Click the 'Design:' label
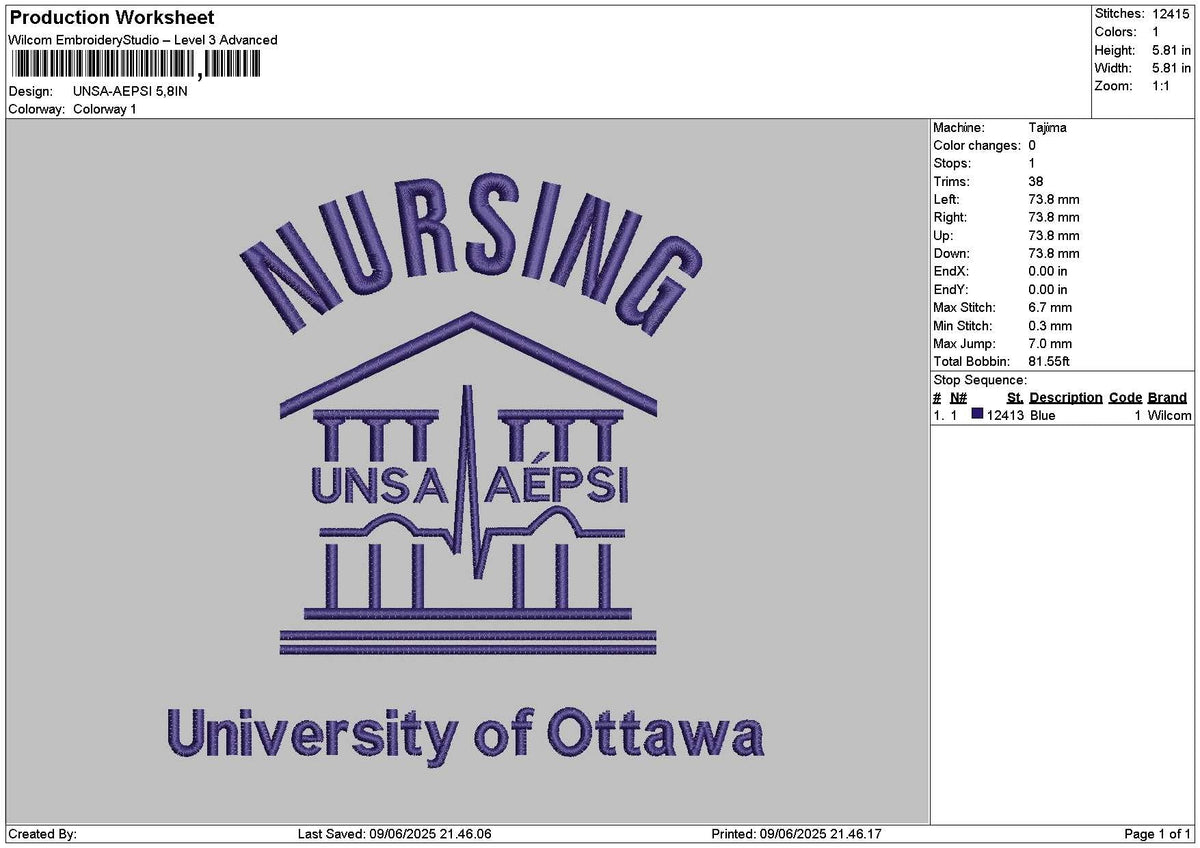The width and height of the screenshot is (1200, 848). 29,91
